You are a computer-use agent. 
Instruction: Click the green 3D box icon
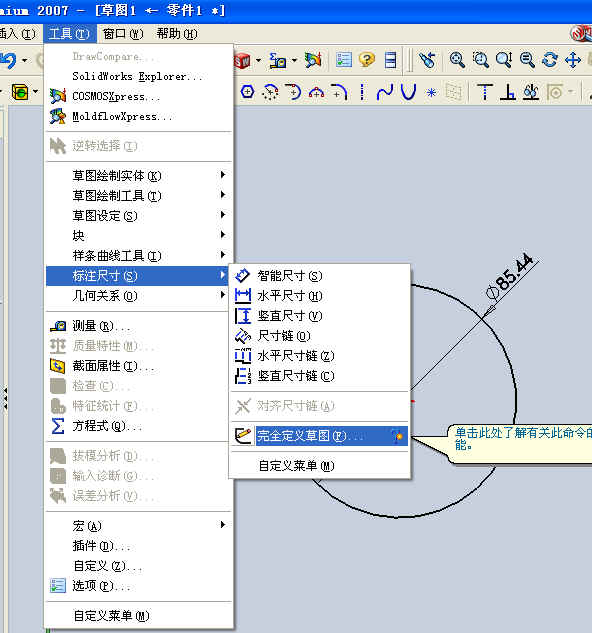(20, 92)
